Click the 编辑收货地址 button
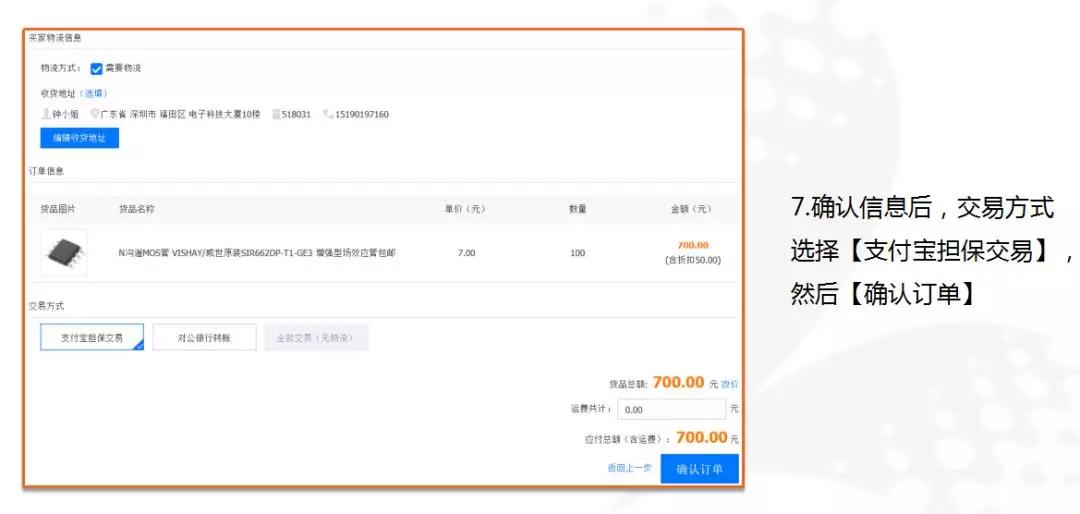 [79, 138]
